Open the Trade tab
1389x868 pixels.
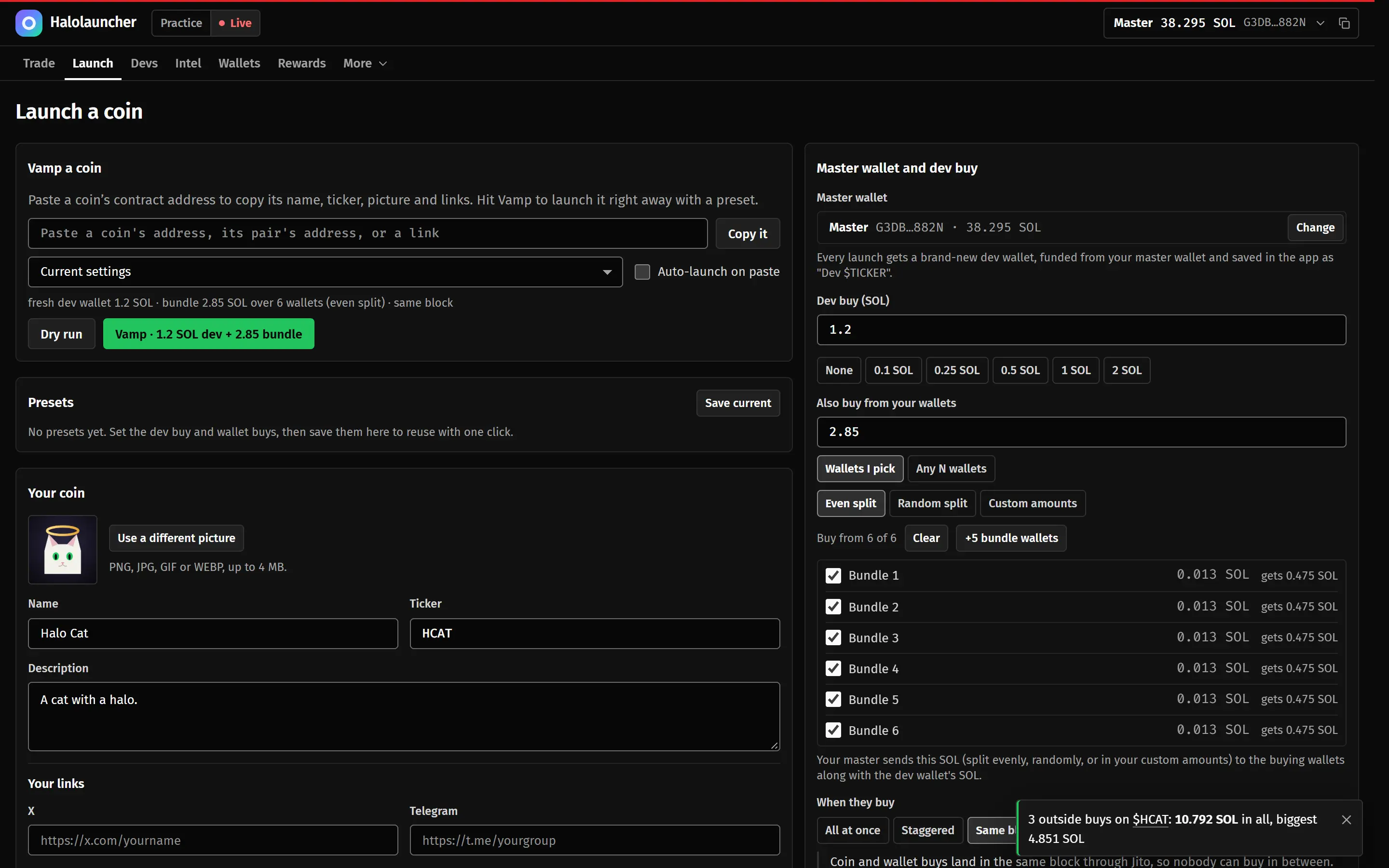(x=39, y=63)
